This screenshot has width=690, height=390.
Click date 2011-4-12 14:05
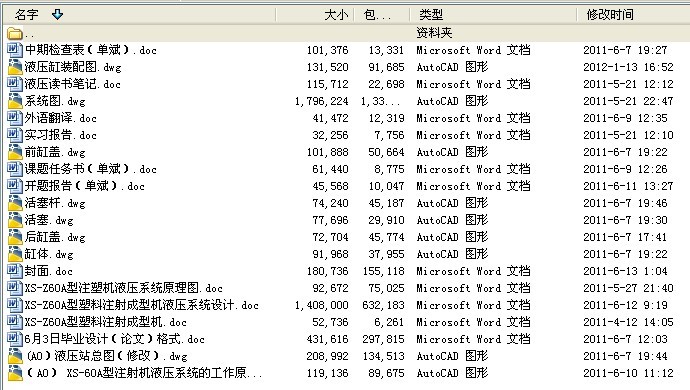coord(628,322)
